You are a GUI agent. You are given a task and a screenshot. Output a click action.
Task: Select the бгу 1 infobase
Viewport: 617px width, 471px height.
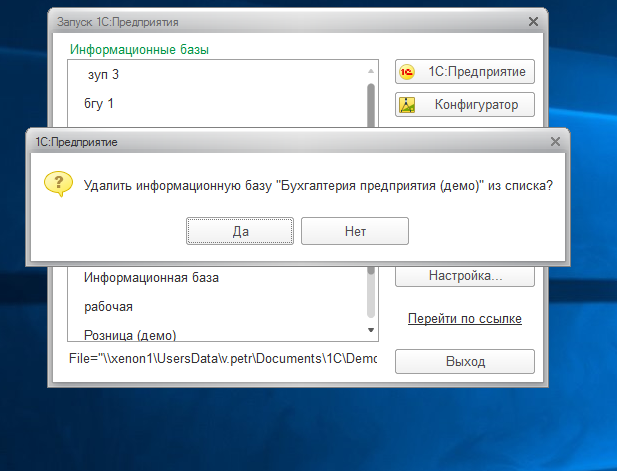coord(99,103)
